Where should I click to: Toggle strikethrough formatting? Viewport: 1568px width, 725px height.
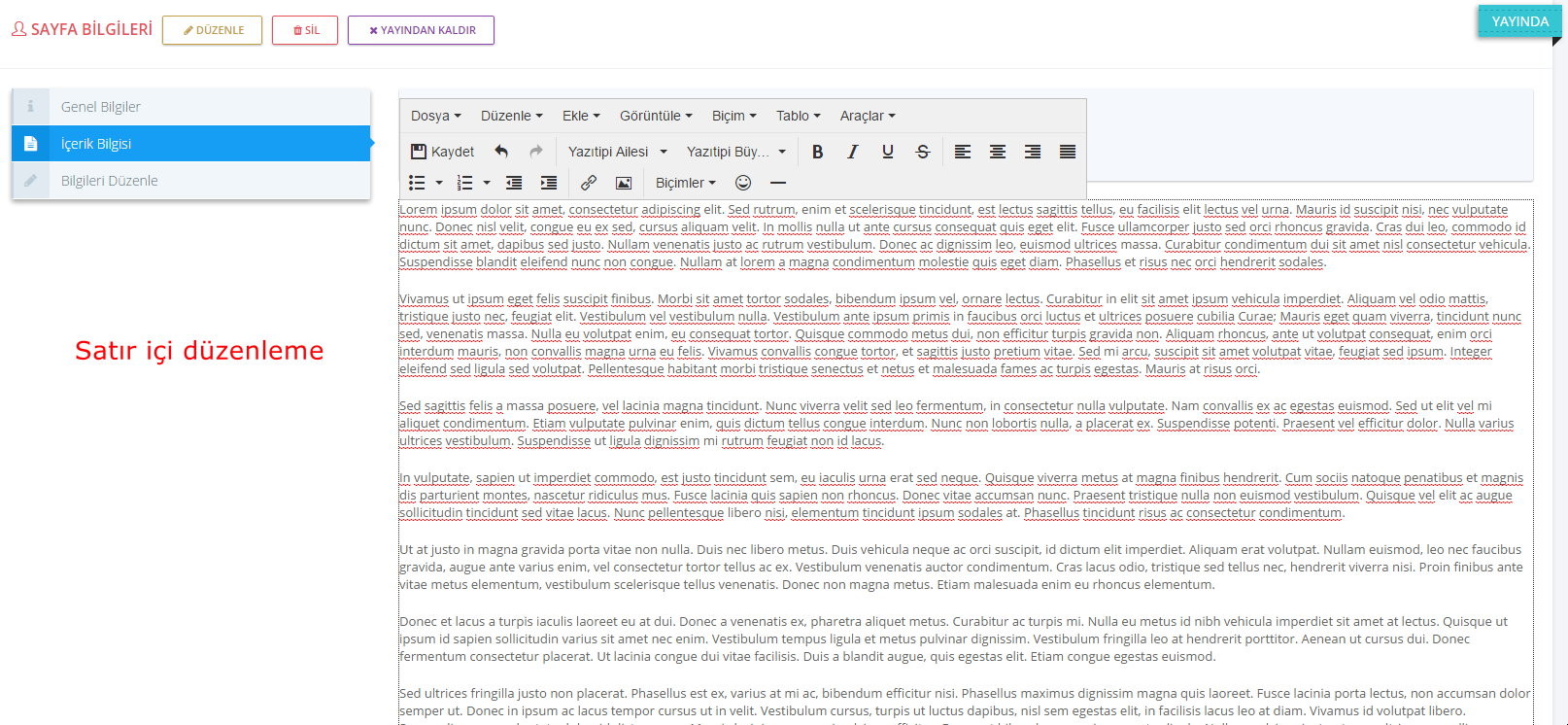[x=923, y=152]
